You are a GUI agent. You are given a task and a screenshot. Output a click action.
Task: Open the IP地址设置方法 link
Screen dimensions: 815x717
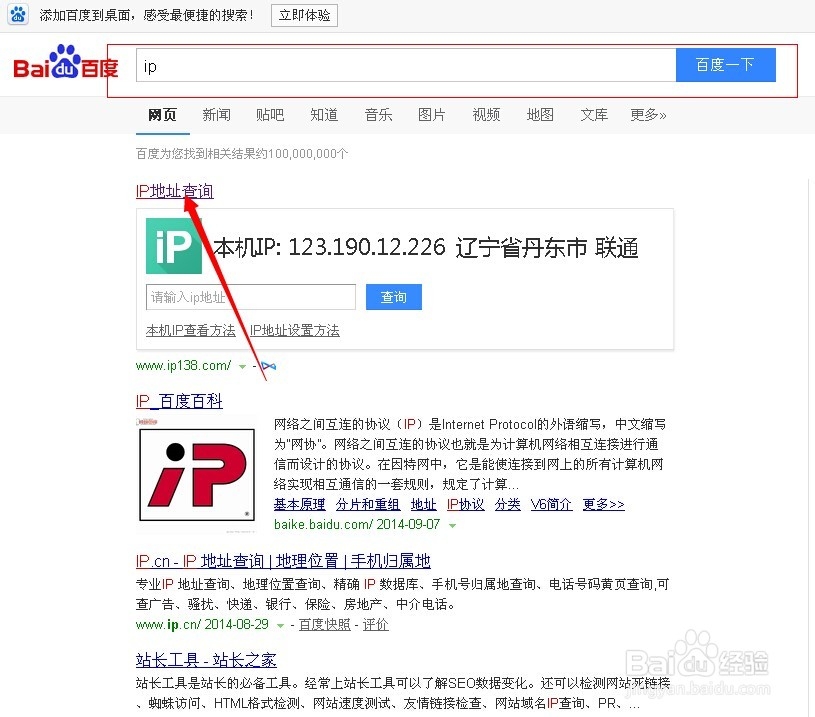pos(294,330)
